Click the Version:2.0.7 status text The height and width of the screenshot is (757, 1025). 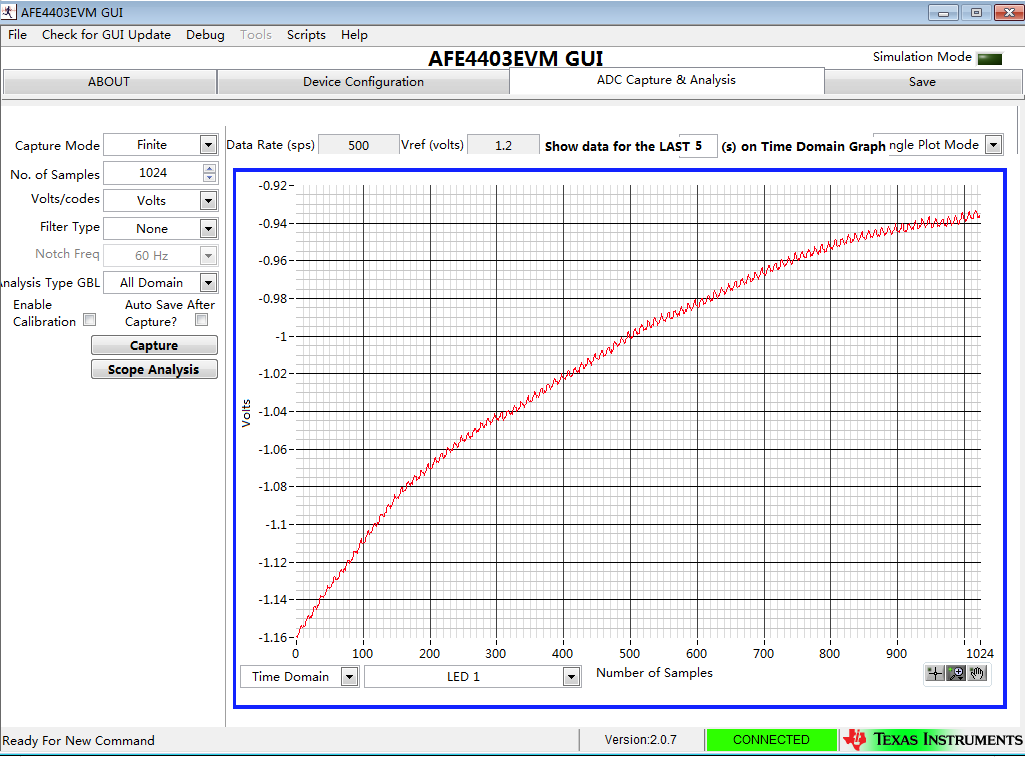click(x=641, y=739)
